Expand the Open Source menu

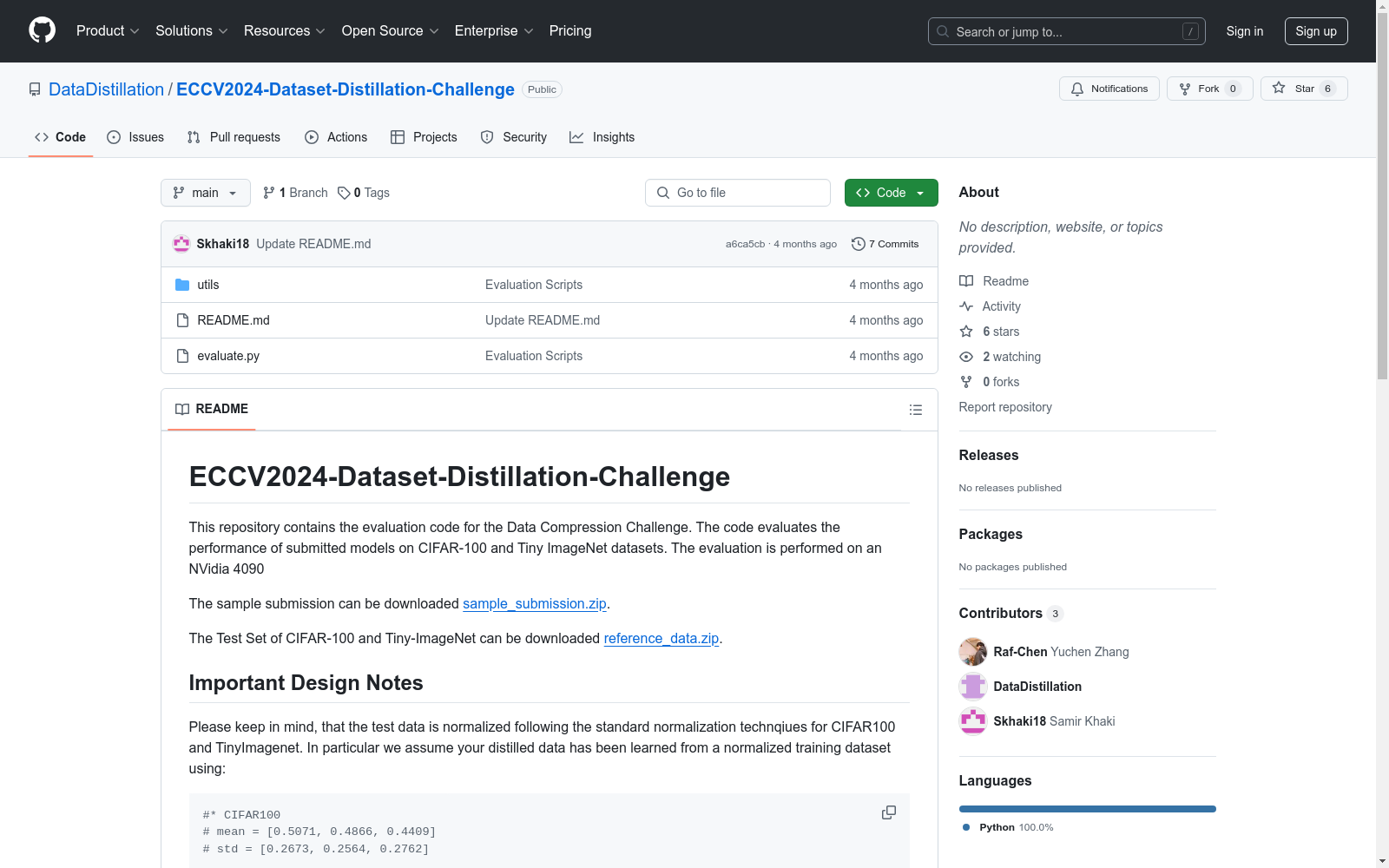point(391,30)
